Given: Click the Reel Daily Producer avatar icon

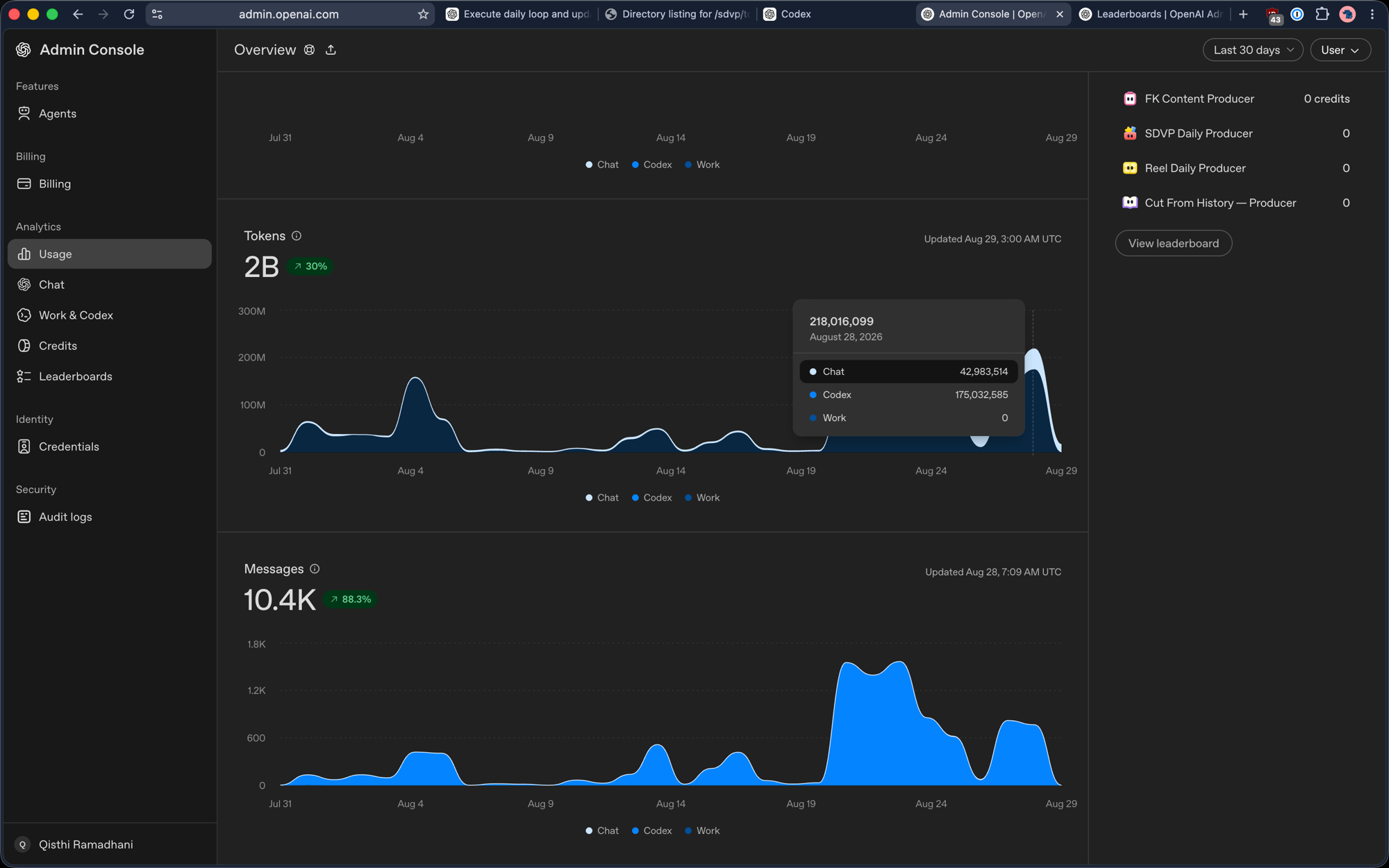Looking at the screenshot, I should [1130, 168].
